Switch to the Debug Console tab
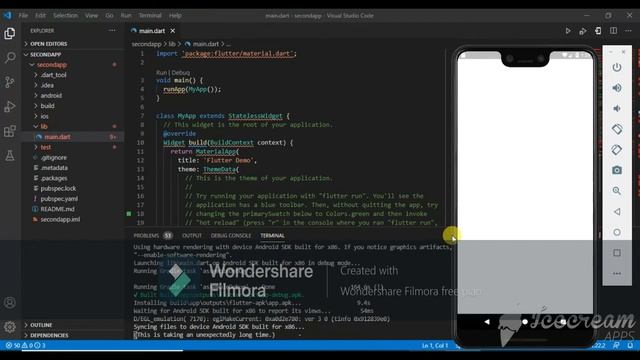 click(x=231, y=236)
